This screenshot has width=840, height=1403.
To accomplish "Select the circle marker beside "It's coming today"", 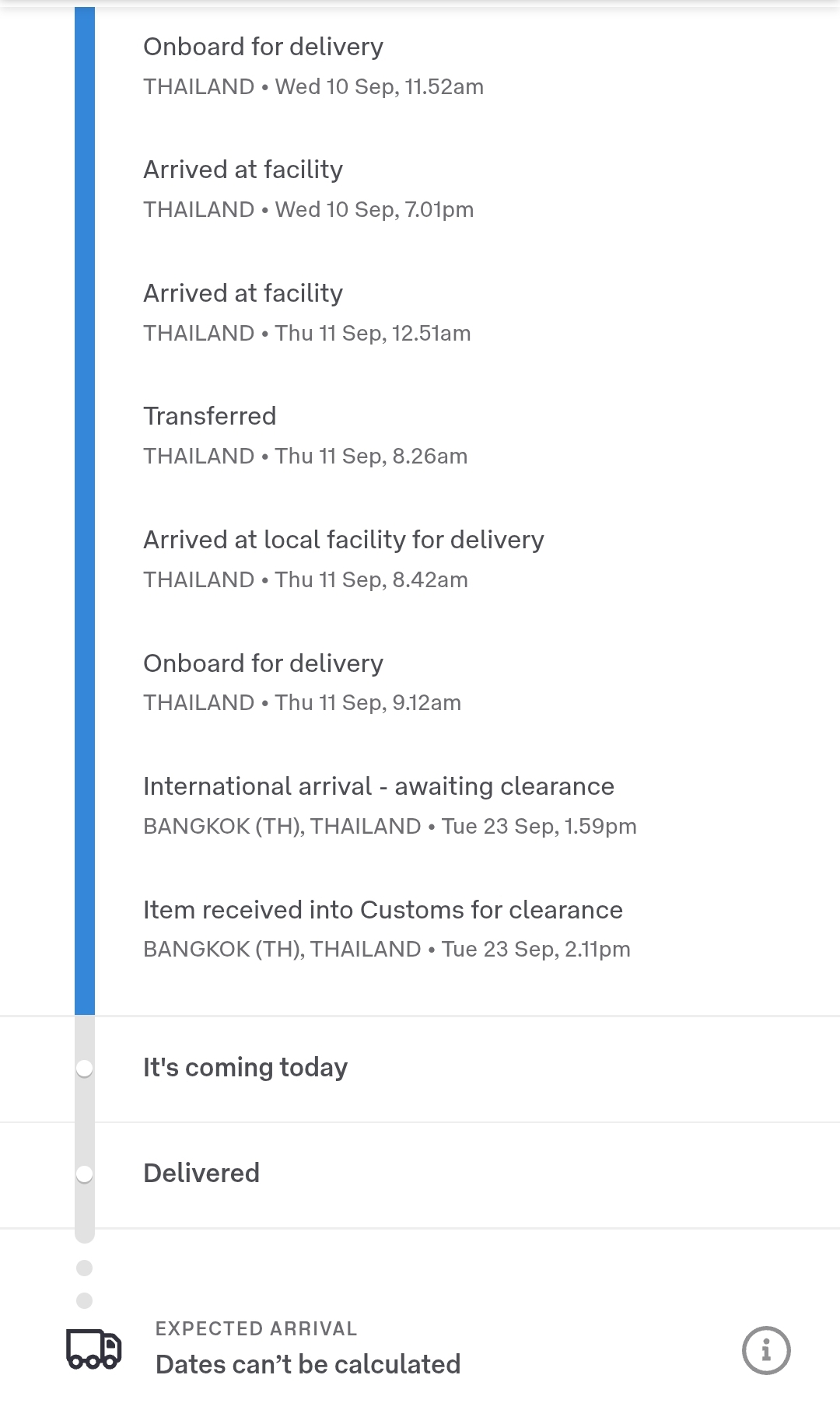I will coord(85,1069).
